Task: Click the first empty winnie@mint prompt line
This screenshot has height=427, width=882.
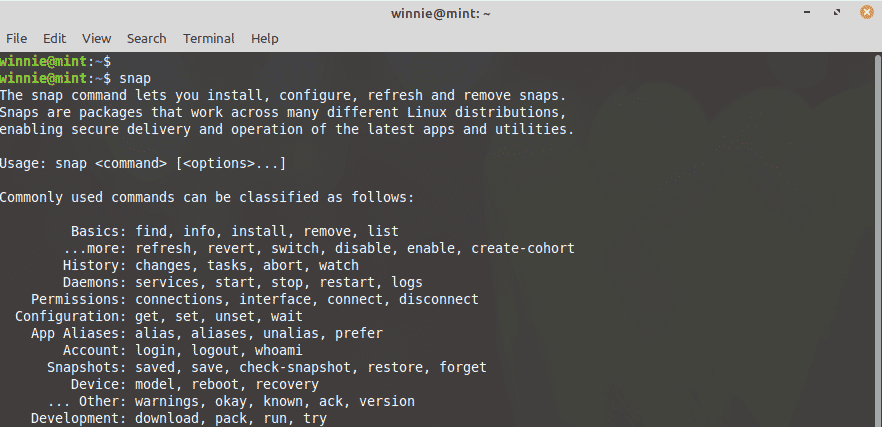Action: pos(56,61)
